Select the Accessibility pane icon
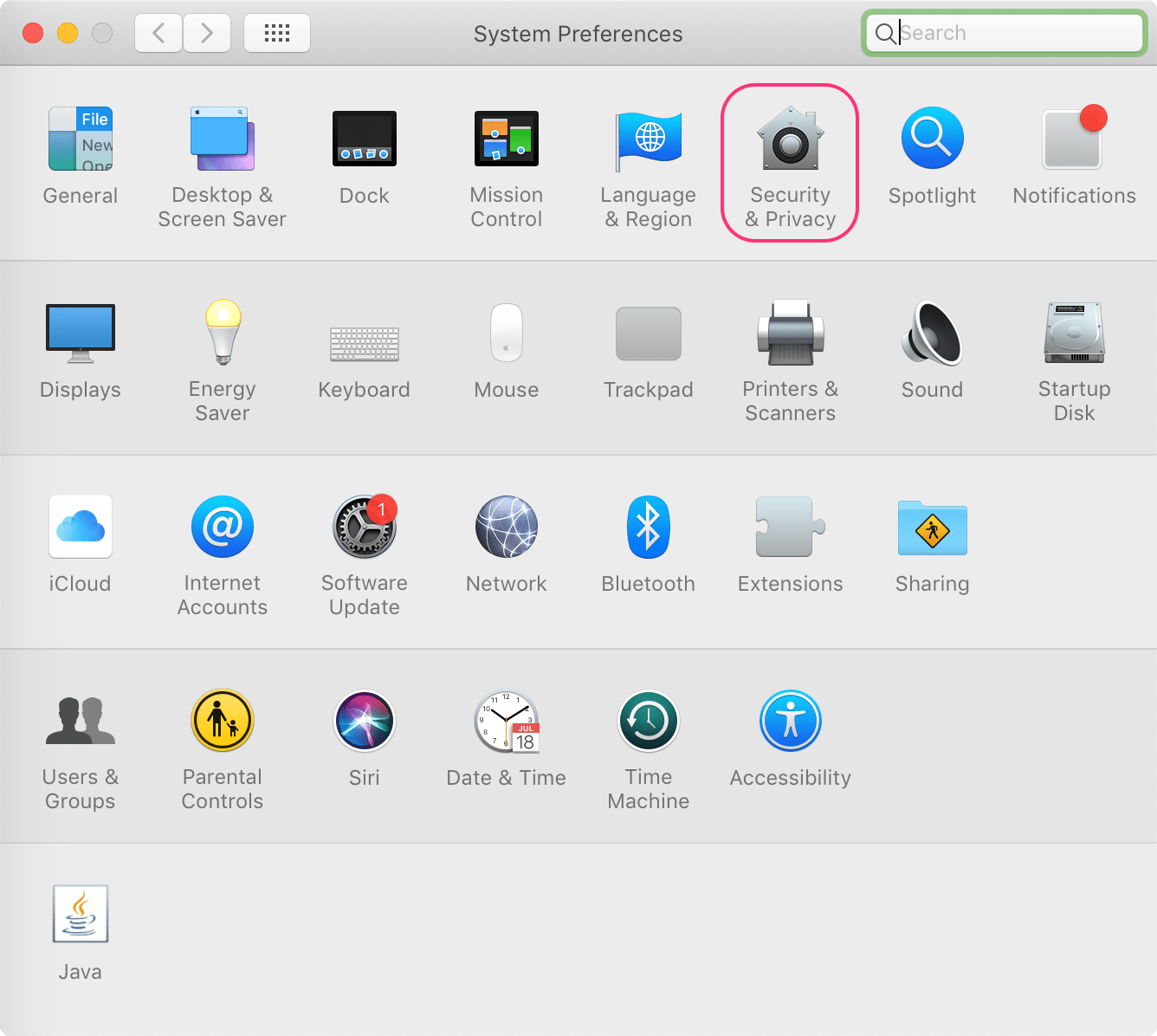This screenshot has width=1157, height=1036. click(790, 722)
